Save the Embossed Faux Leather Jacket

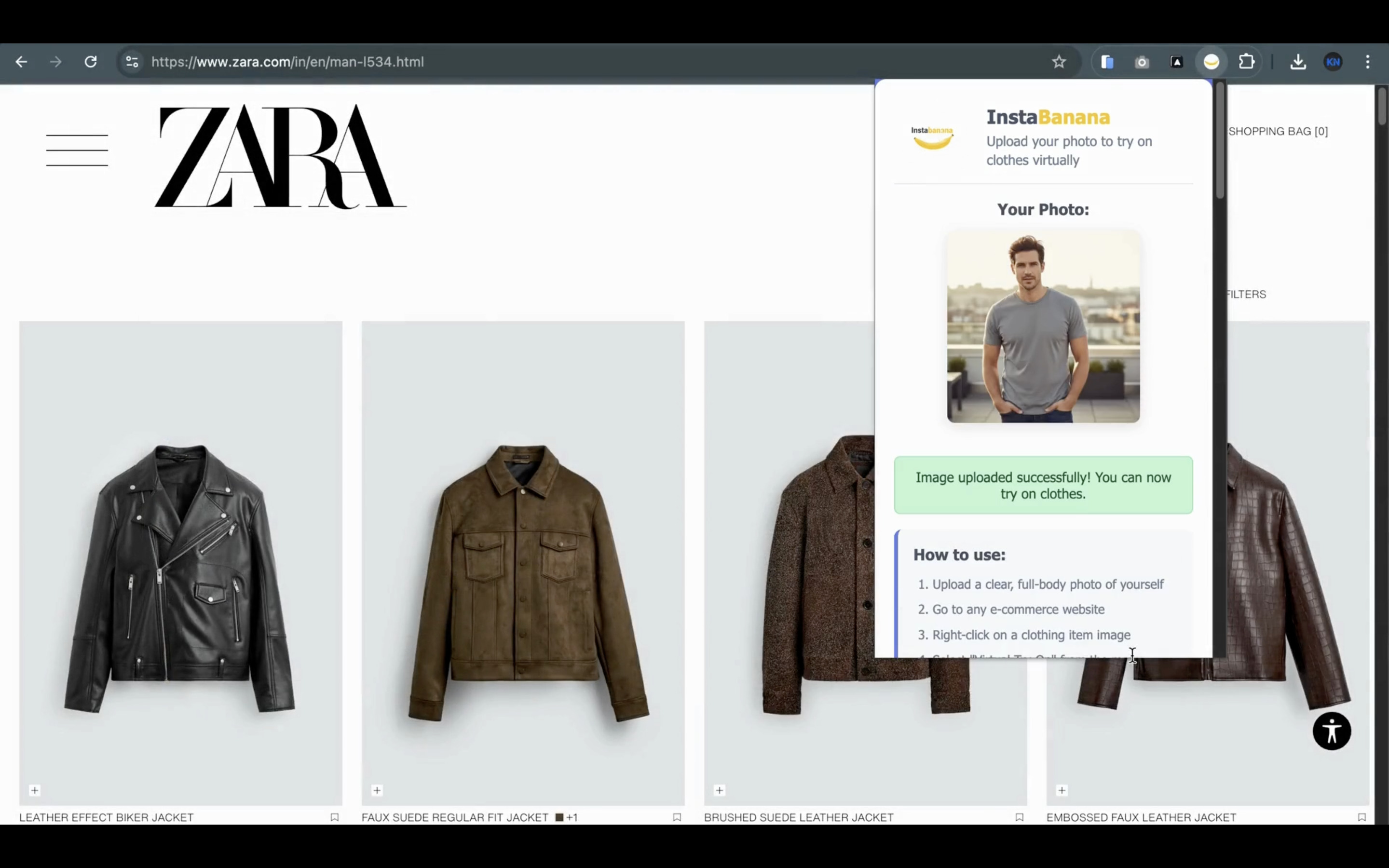(1362, 817)
